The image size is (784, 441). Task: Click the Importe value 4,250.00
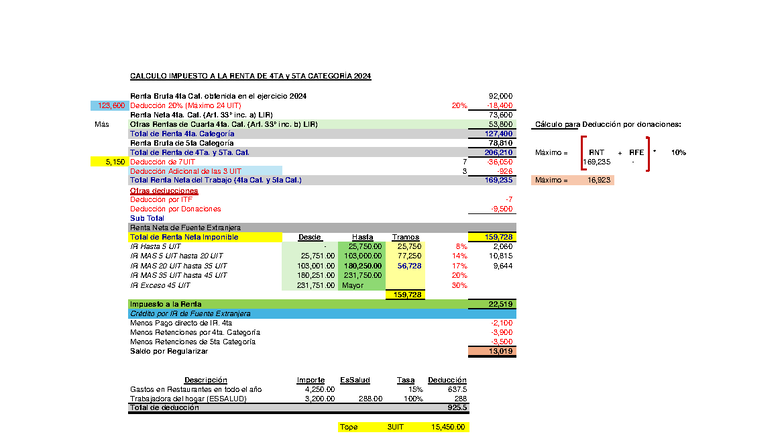coord(320,389)
